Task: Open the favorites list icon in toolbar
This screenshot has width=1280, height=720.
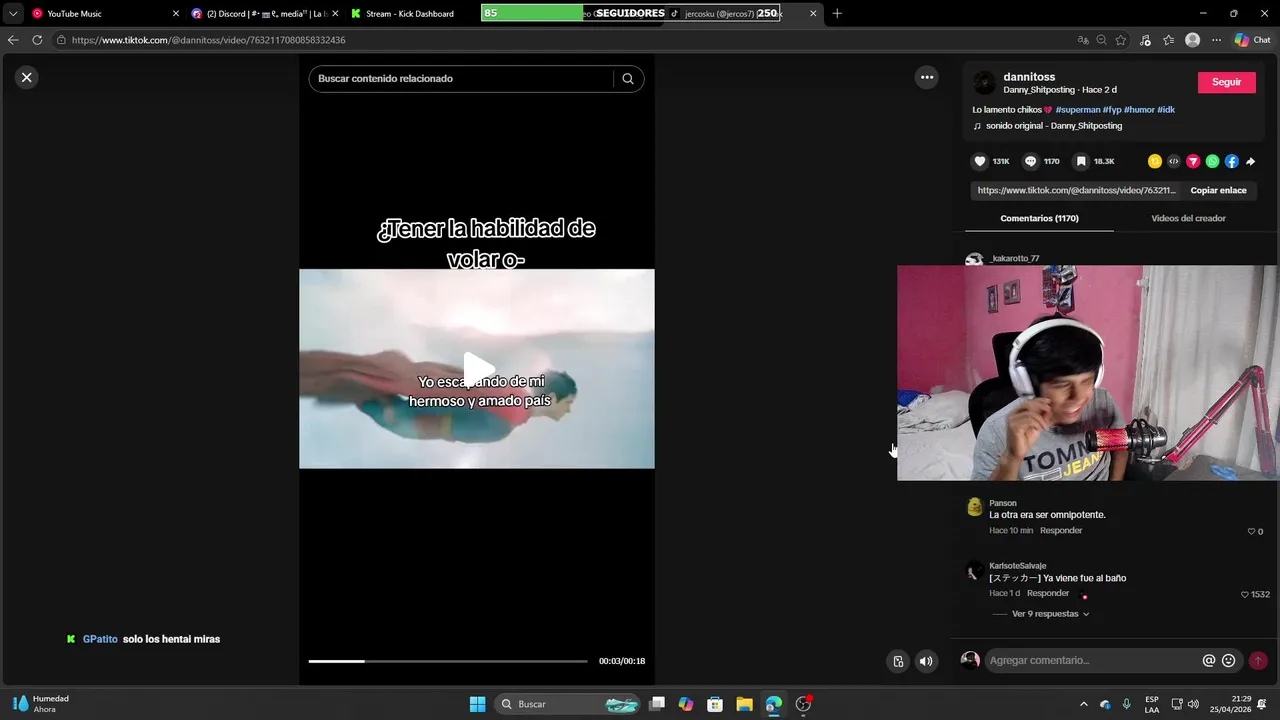Action: coord(1168,40)
